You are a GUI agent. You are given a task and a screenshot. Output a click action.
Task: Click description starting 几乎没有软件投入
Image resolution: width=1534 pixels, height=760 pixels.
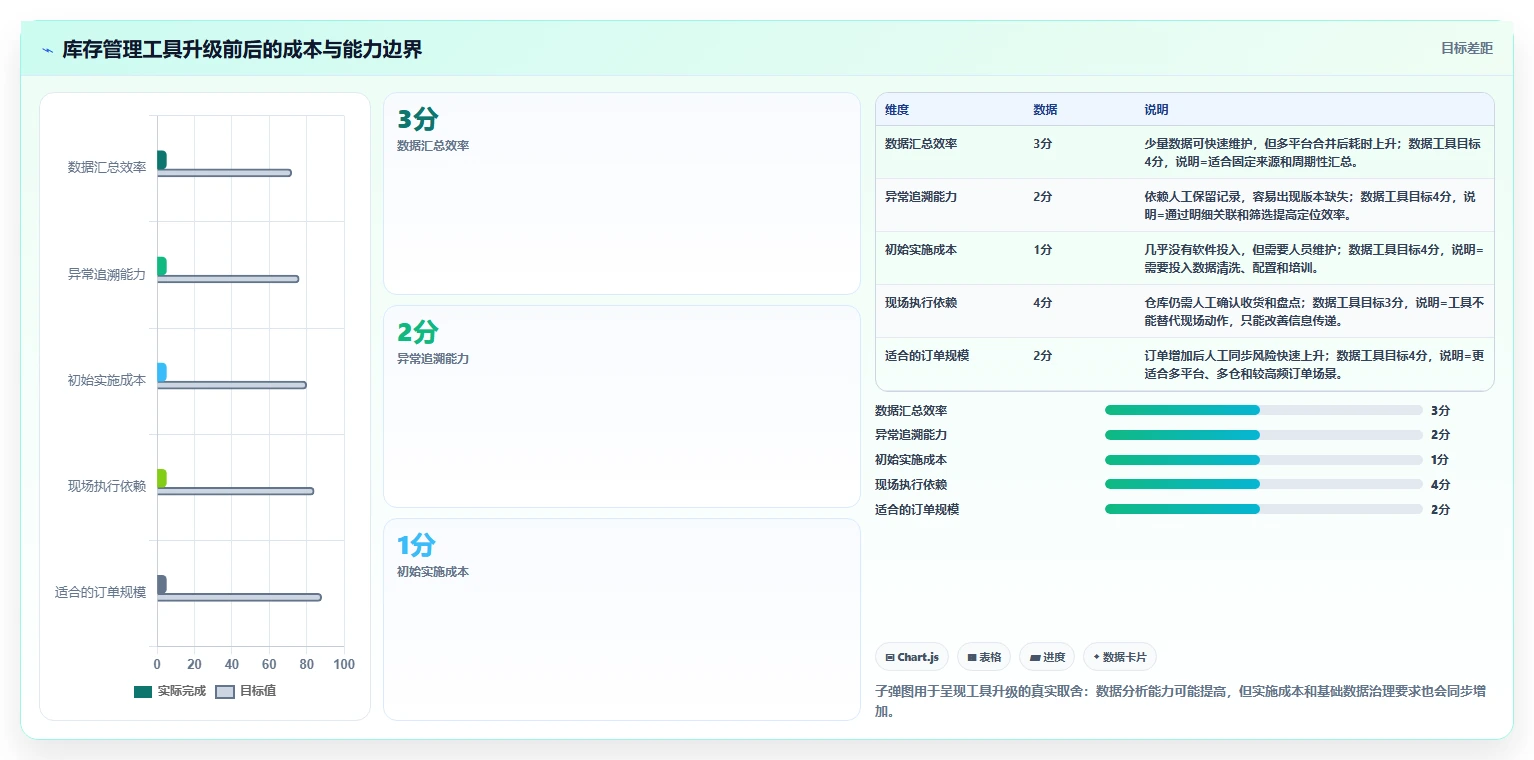tap(1313, 258)
